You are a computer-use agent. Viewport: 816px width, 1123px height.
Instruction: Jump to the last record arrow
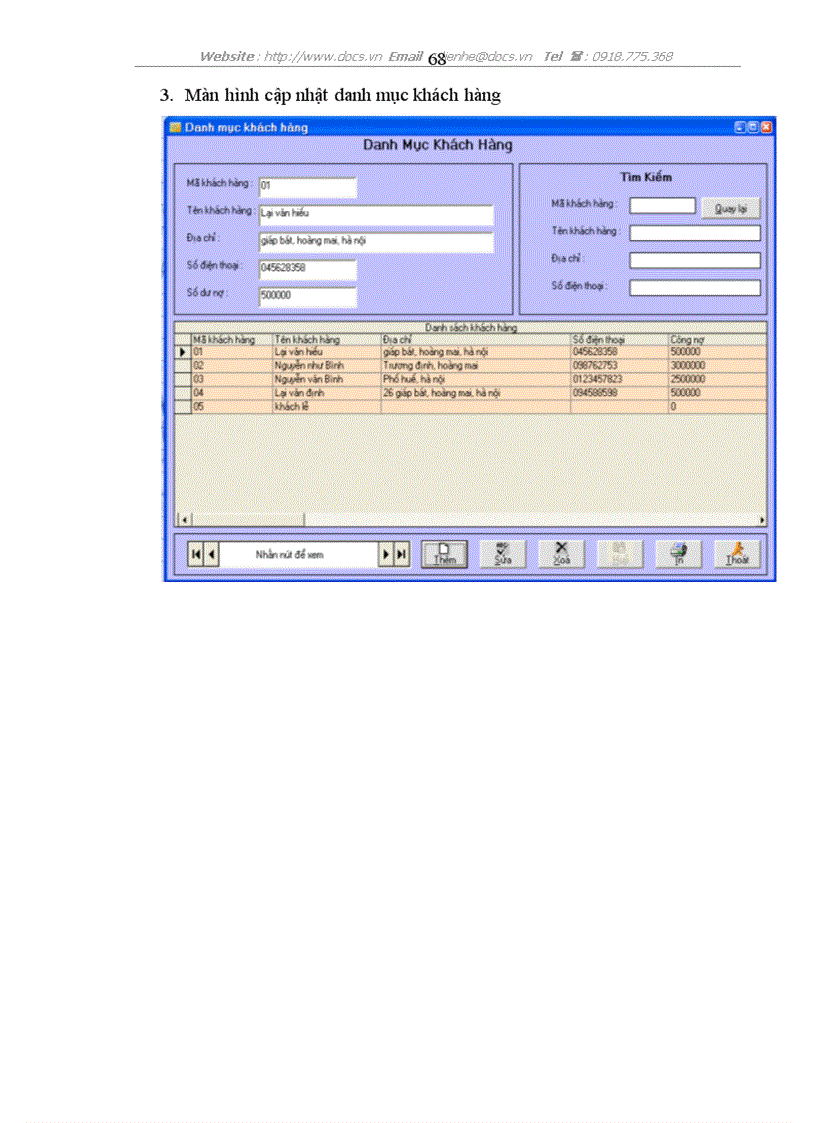coord(401,554)
